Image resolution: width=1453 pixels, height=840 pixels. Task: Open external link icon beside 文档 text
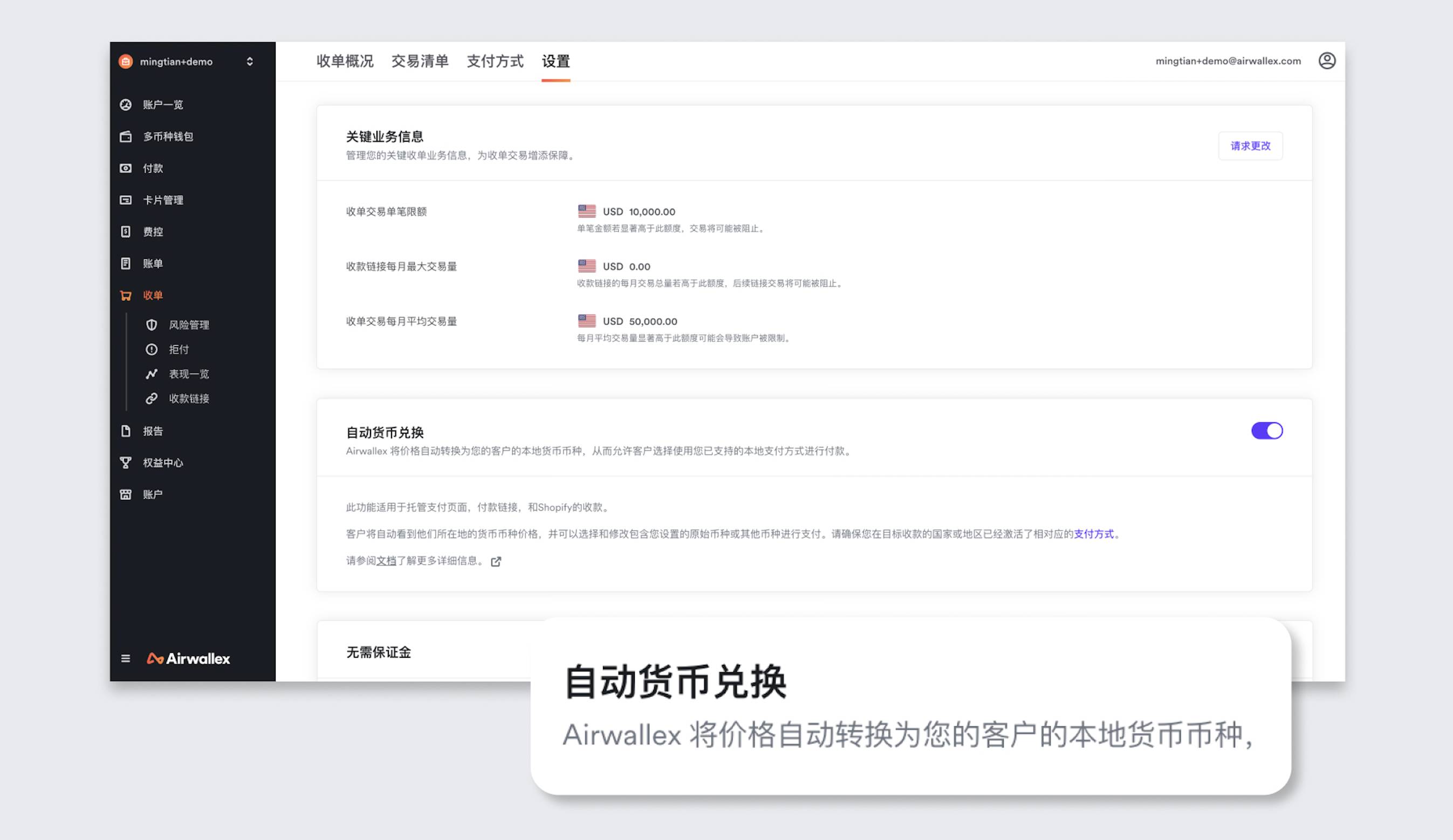tap(496, 562)
